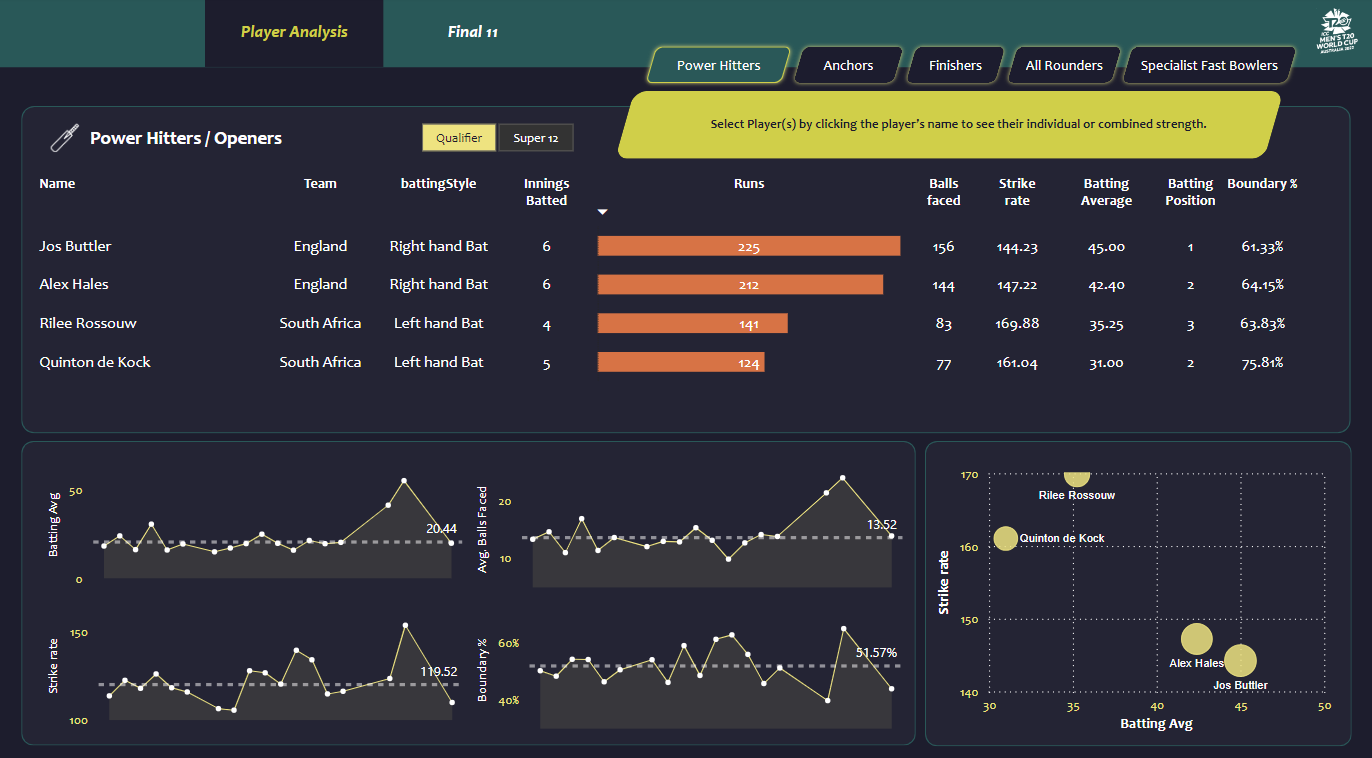Screen dimensions: 1372x758
Task: Show the All Rounders category
Action: point(1063,64)
